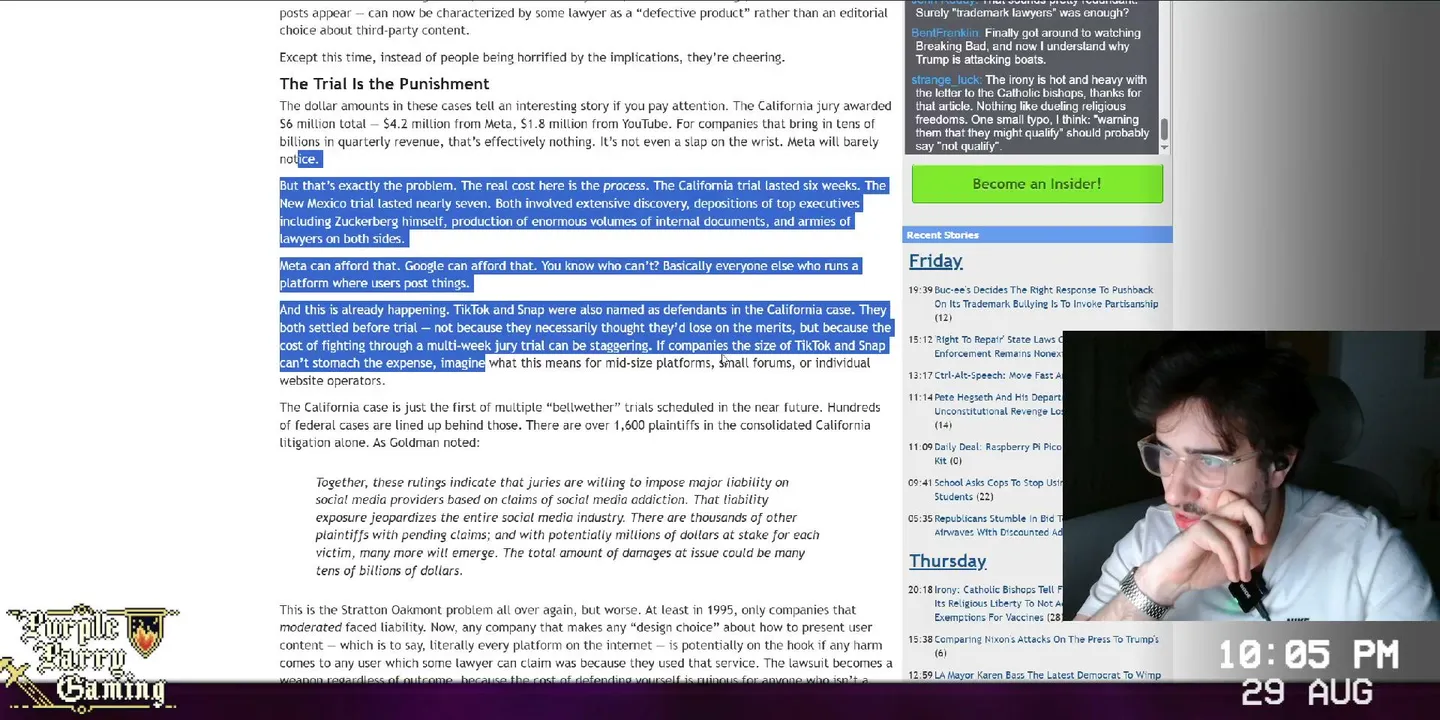
Task: Click the green Become an Insider! button
Action: [x=1037, y=184]
